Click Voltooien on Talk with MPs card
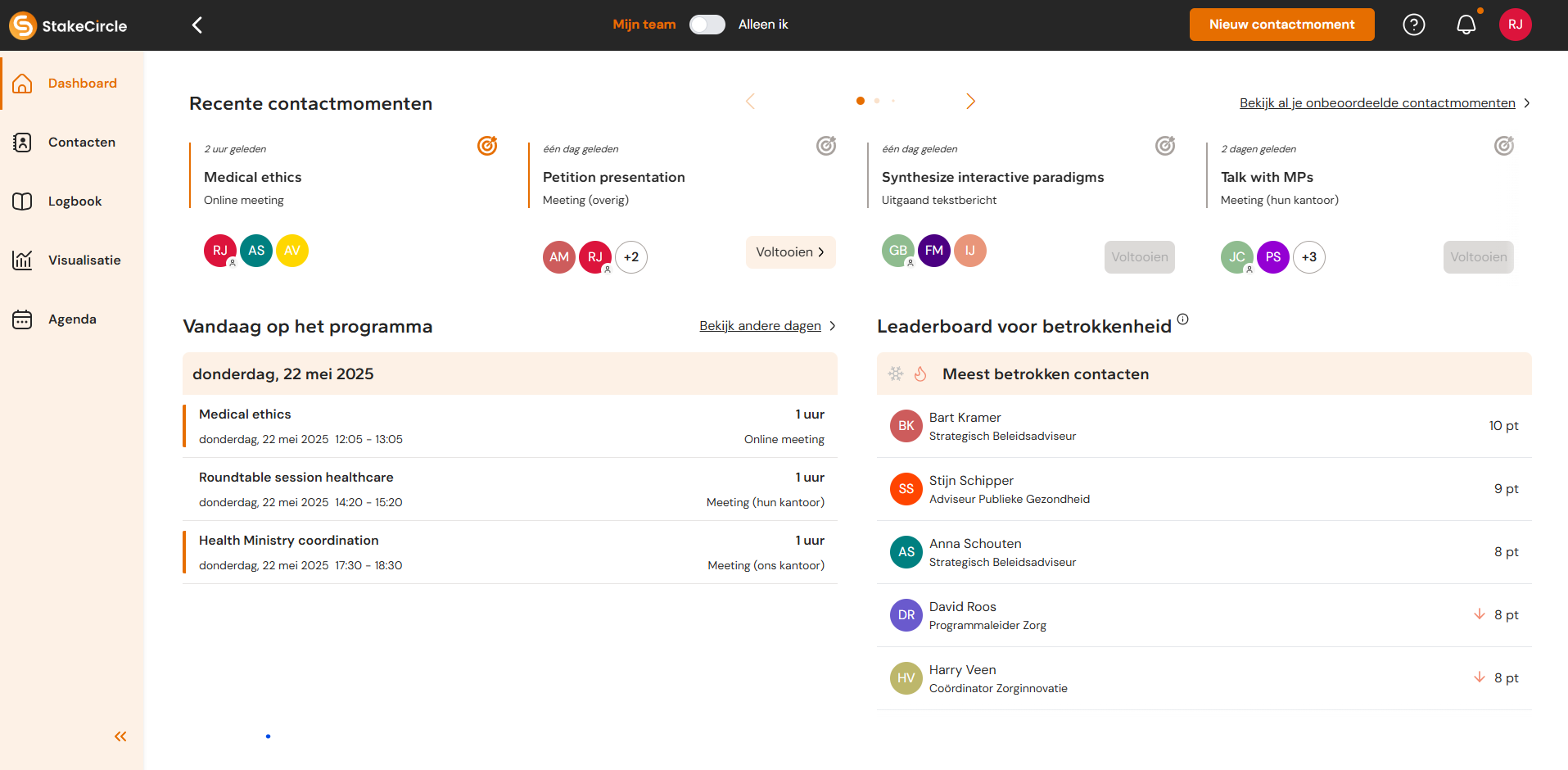1568x770 pixels. (x=1479, y=257)
